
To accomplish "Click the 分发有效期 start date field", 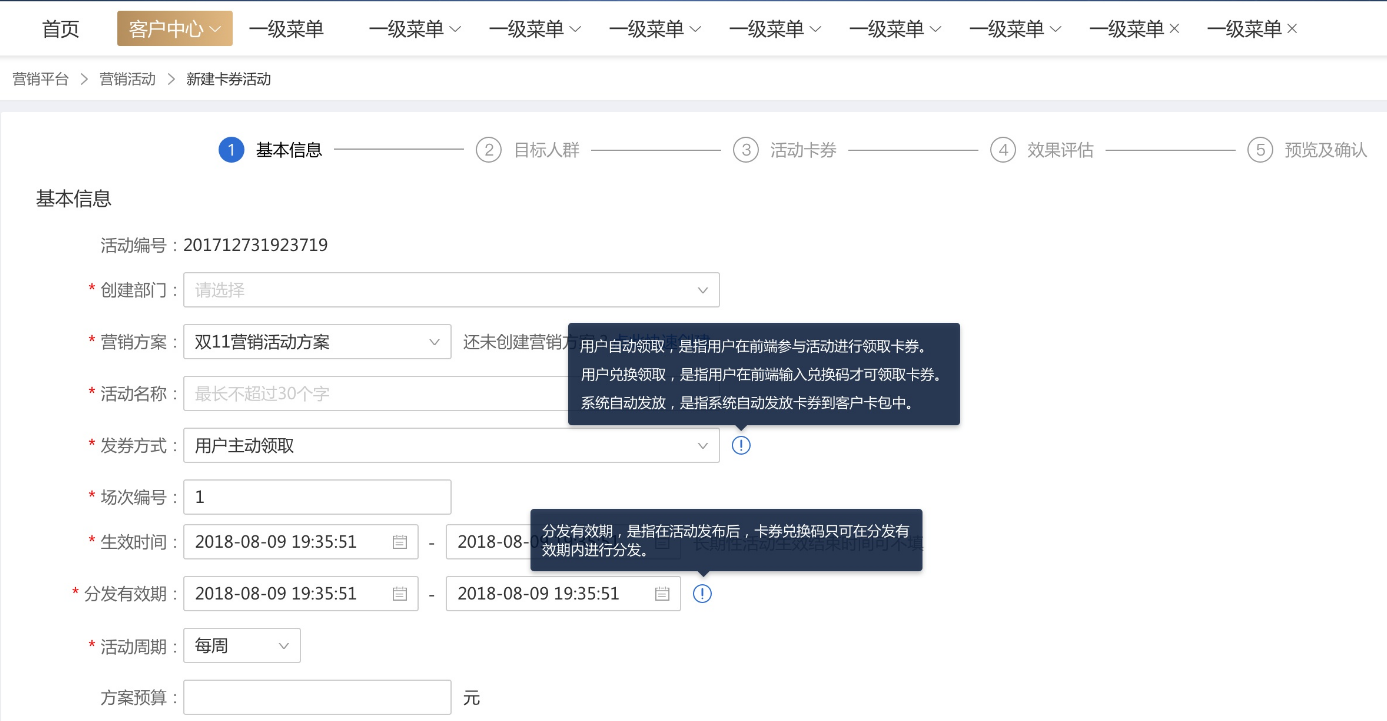I will (301, 594).
